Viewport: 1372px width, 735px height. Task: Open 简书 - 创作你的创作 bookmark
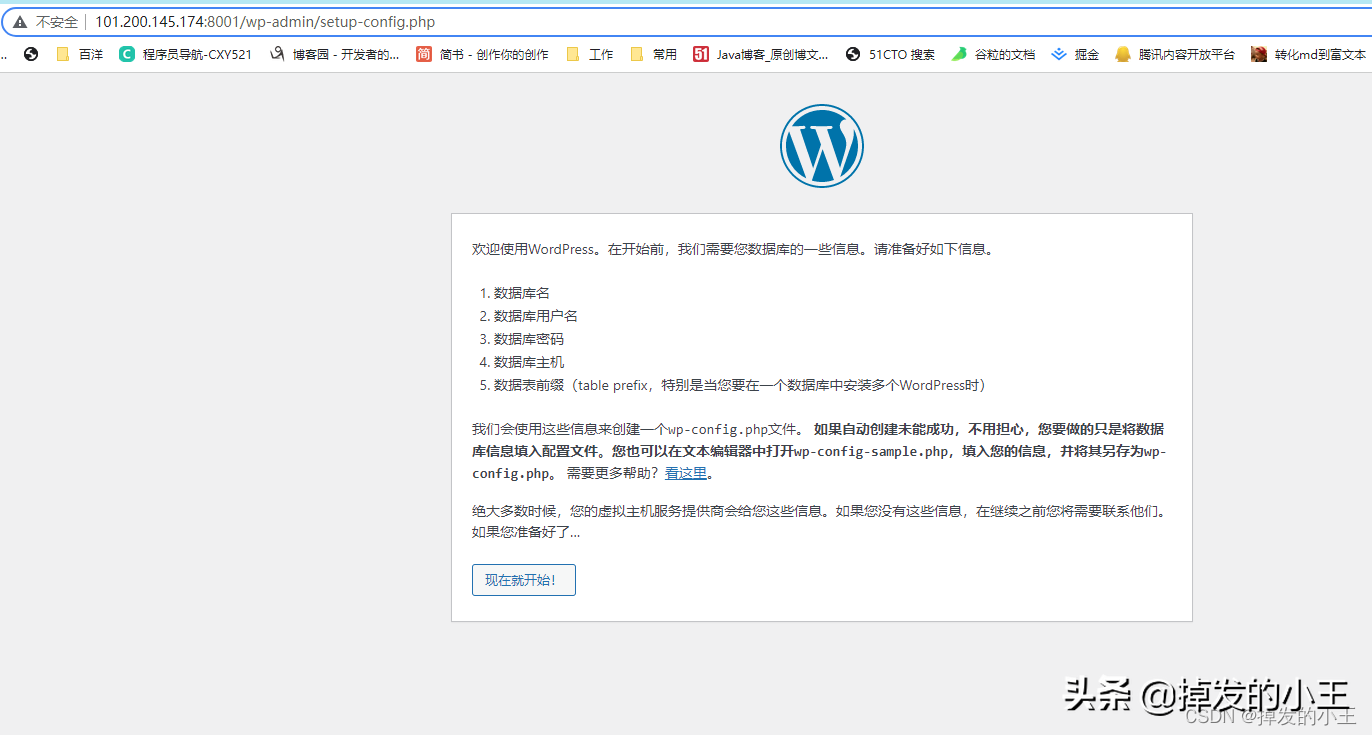tap(483, 55)
